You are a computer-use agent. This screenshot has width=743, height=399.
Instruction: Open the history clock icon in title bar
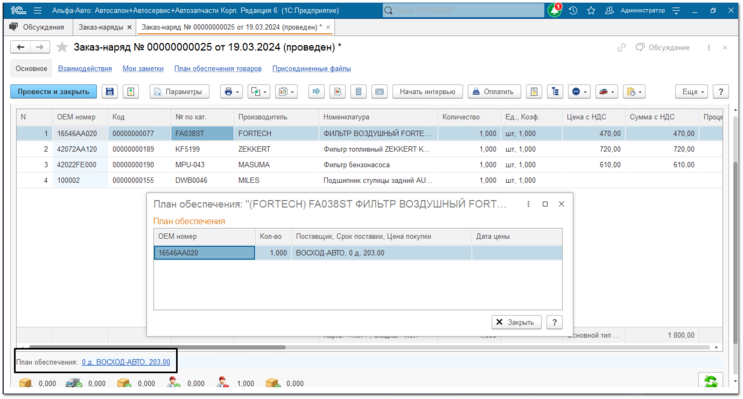tap(573, 10)
